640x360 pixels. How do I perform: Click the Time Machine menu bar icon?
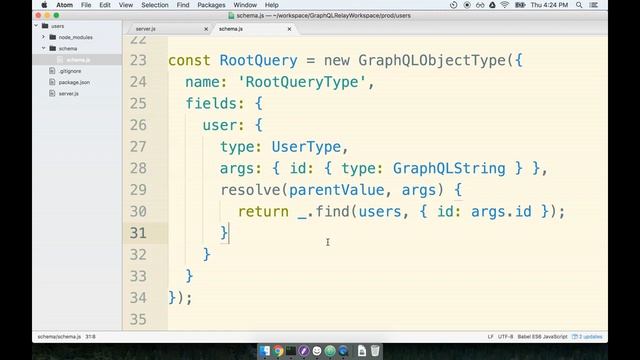coord(453,5)
